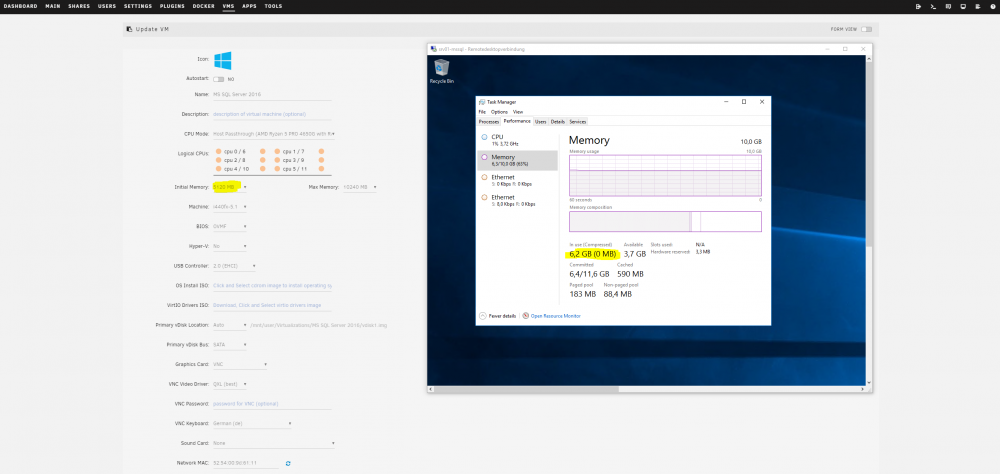Click the Network MAC refresh icon
1000x474 pixels.
point(288,463)
